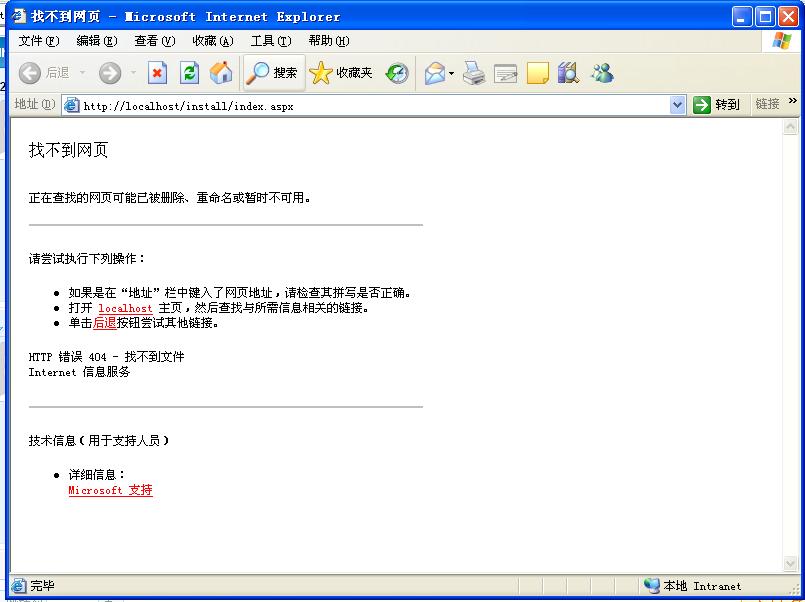
Task: Click the vertical scrollbar down arrow
Action: [790, 564]
